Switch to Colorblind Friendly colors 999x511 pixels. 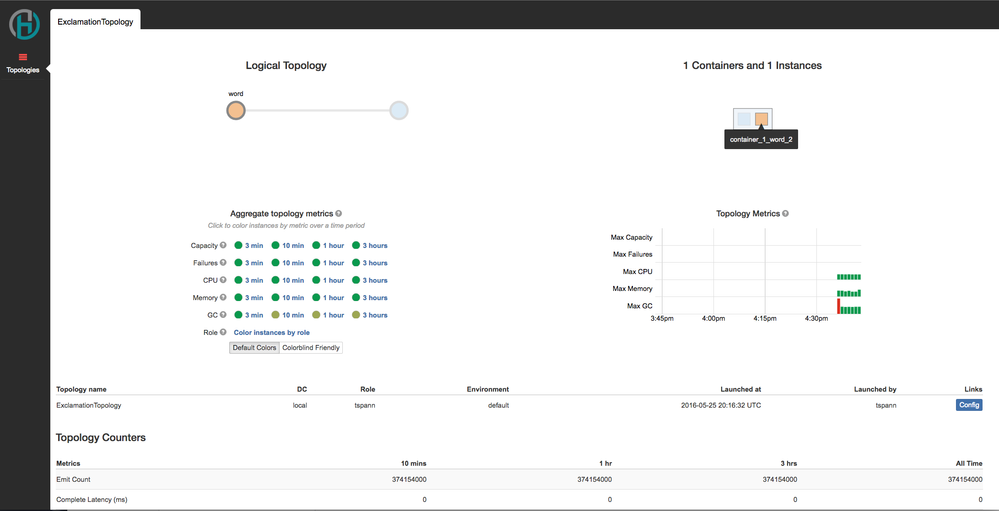click(311, 348)
